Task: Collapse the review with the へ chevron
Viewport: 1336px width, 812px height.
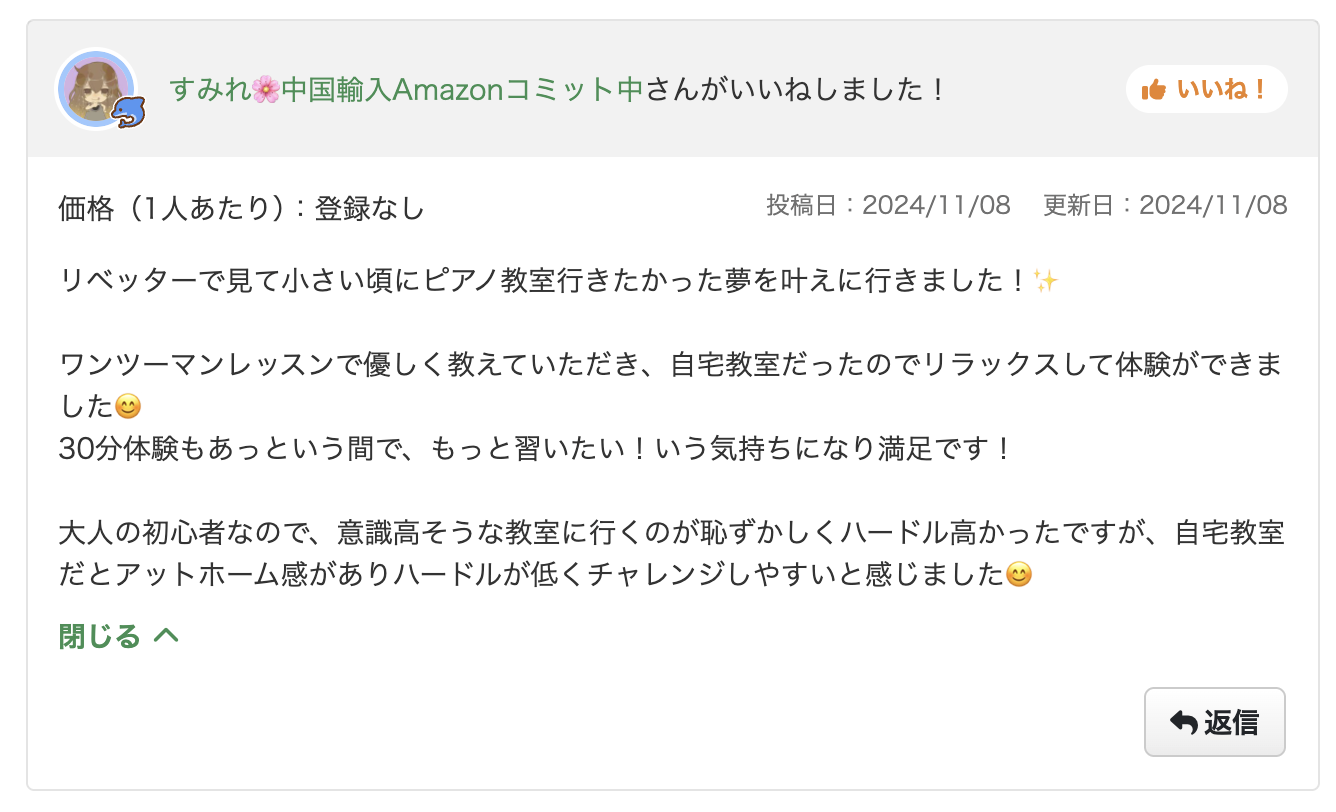Action: [165, 634]
